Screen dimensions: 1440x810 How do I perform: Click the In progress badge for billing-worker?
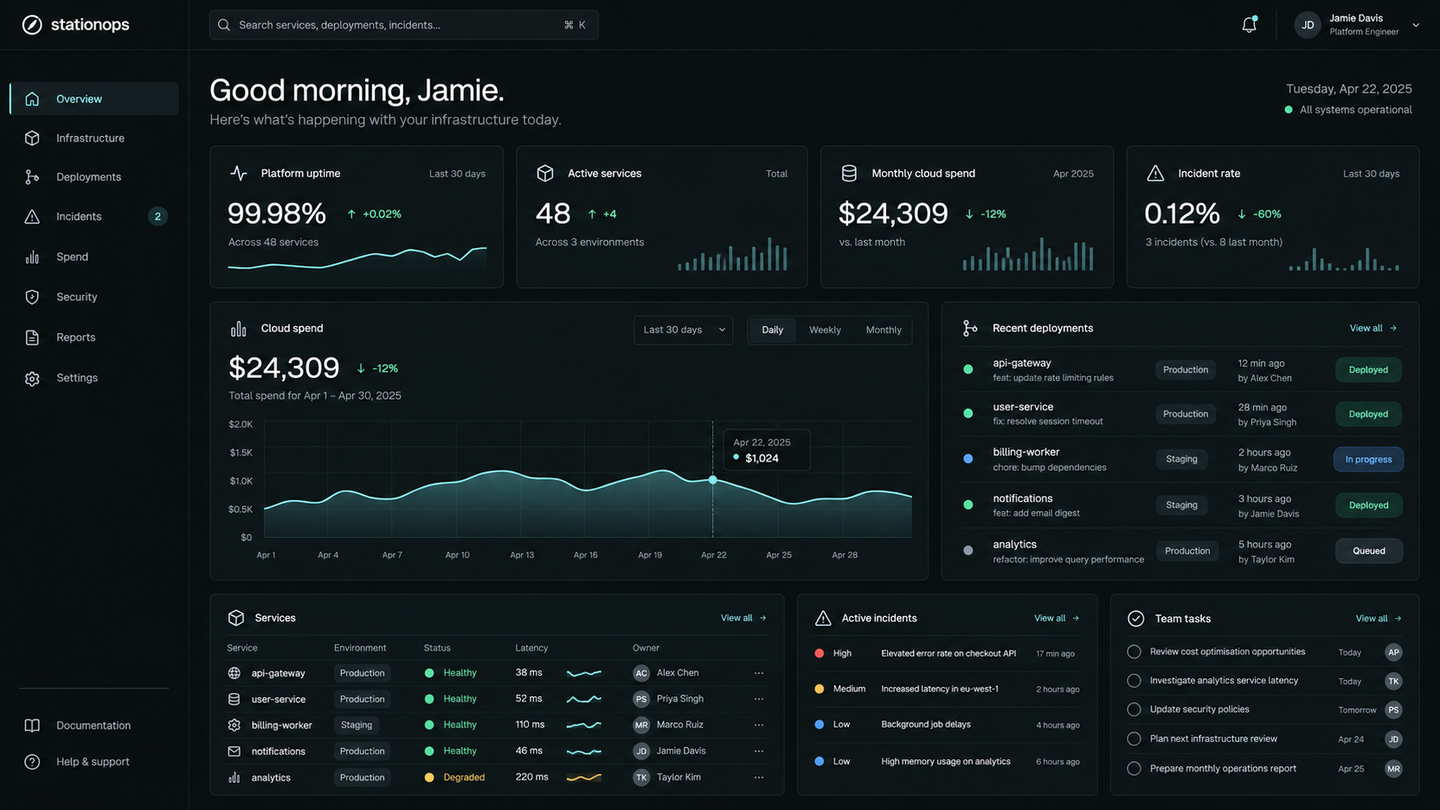click(1369, 460)
